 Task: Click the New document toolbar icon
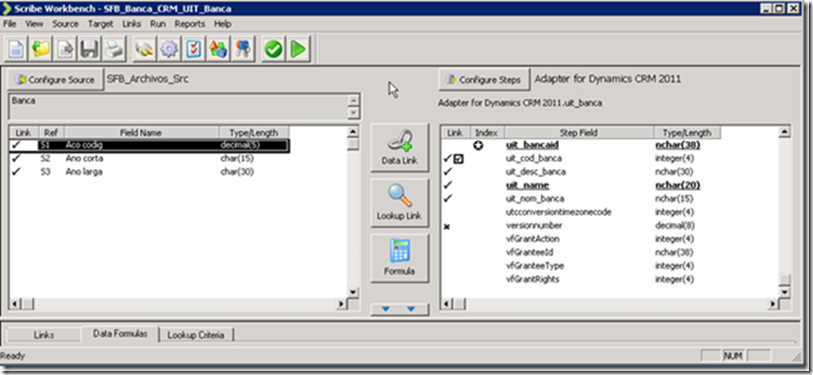(16, 50)
